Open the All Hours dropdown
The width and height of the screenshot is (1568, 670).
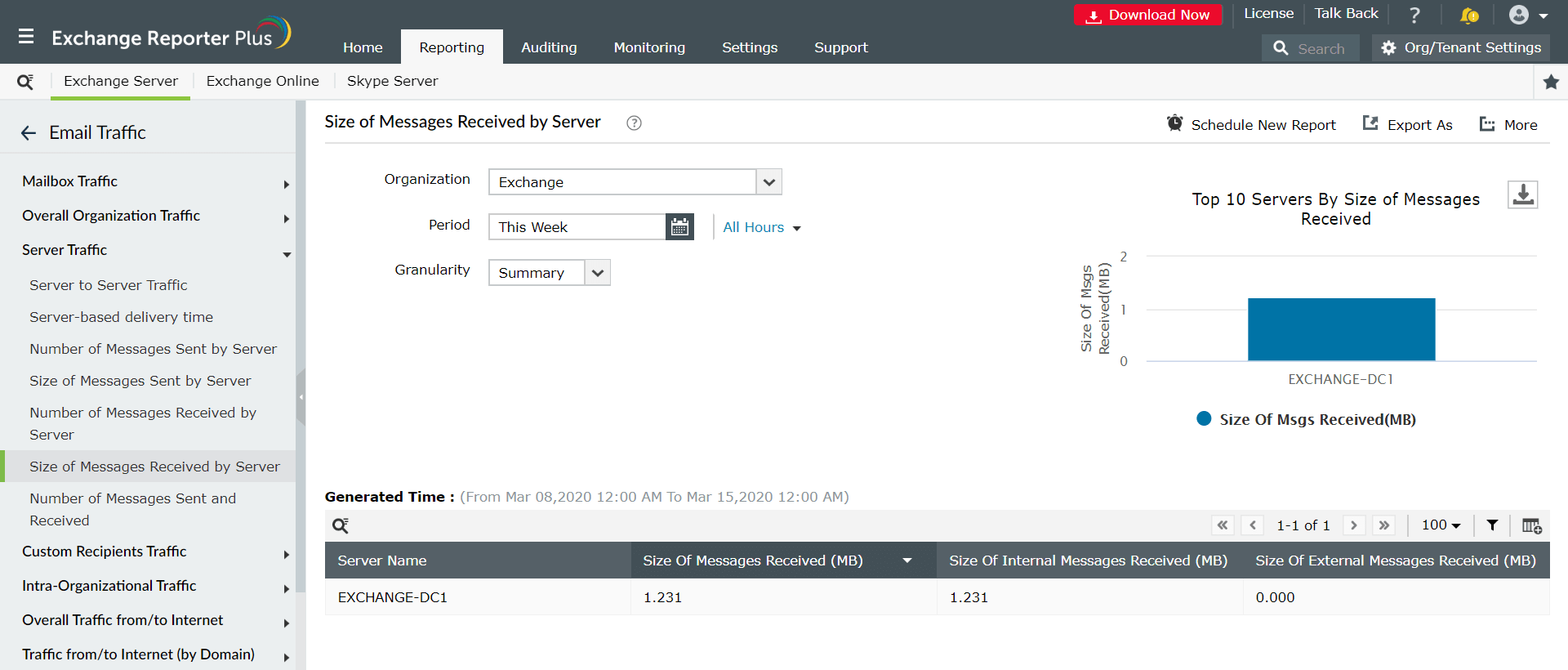tap(762, 228)
